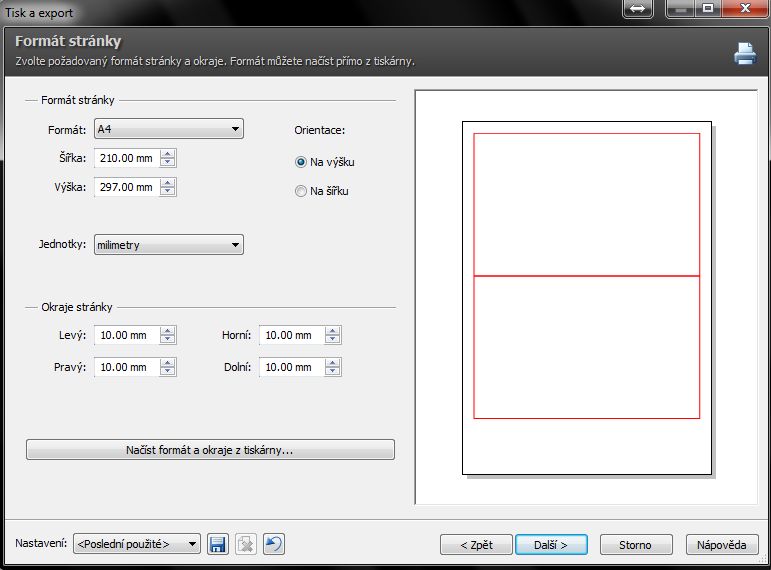Decrease the Dolní margin with down arrow
The width and height of the screenshot is (771, 570).
(333, 372)
